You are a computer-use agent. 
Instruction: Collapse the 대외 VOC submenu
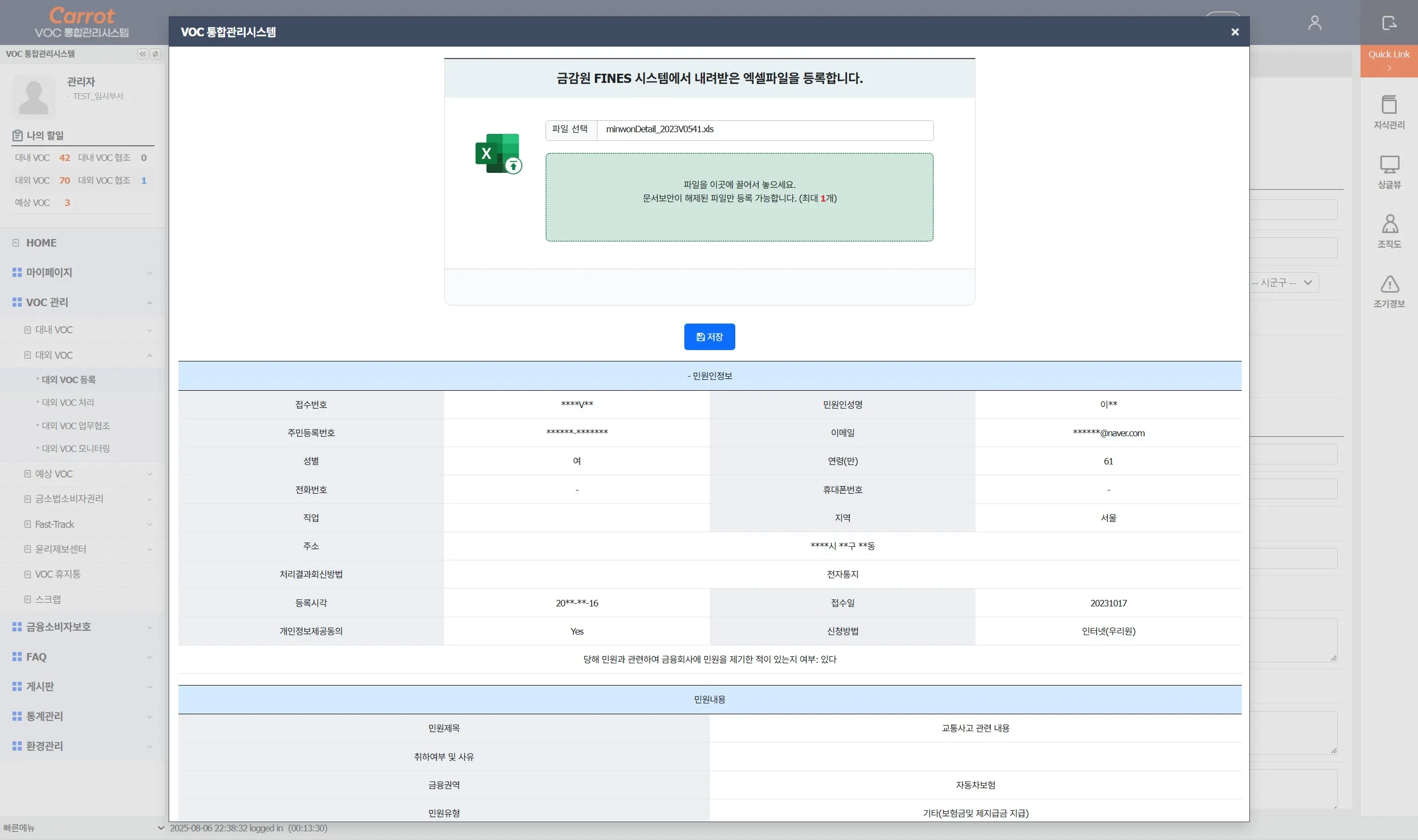[x=82, y=355]
